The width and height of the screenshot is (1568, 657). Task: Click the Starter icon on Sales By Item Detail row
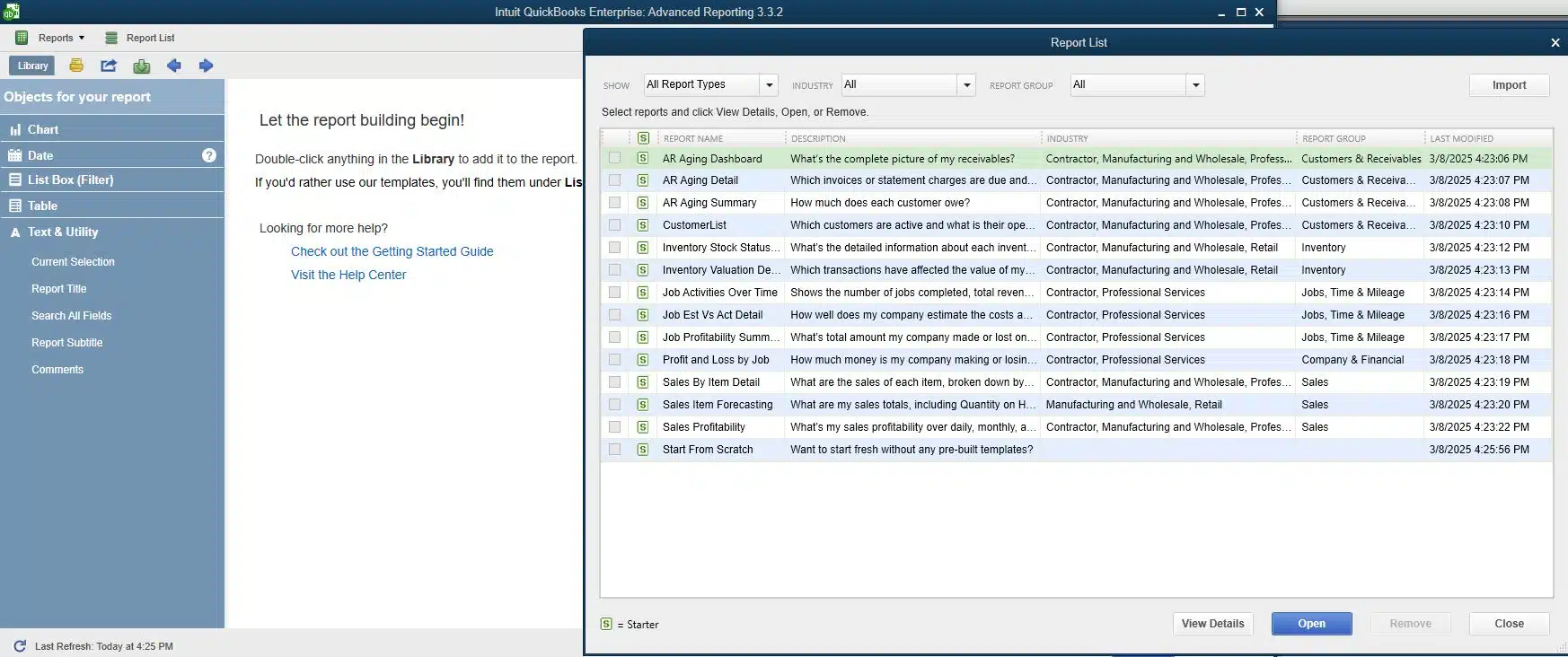click(x=643, y=382)
